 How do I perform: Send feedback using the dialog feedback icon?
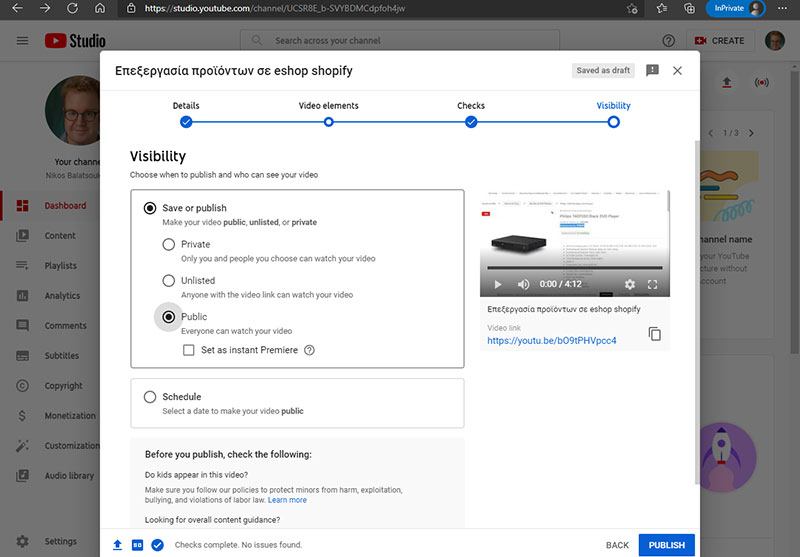pos(652,70)
